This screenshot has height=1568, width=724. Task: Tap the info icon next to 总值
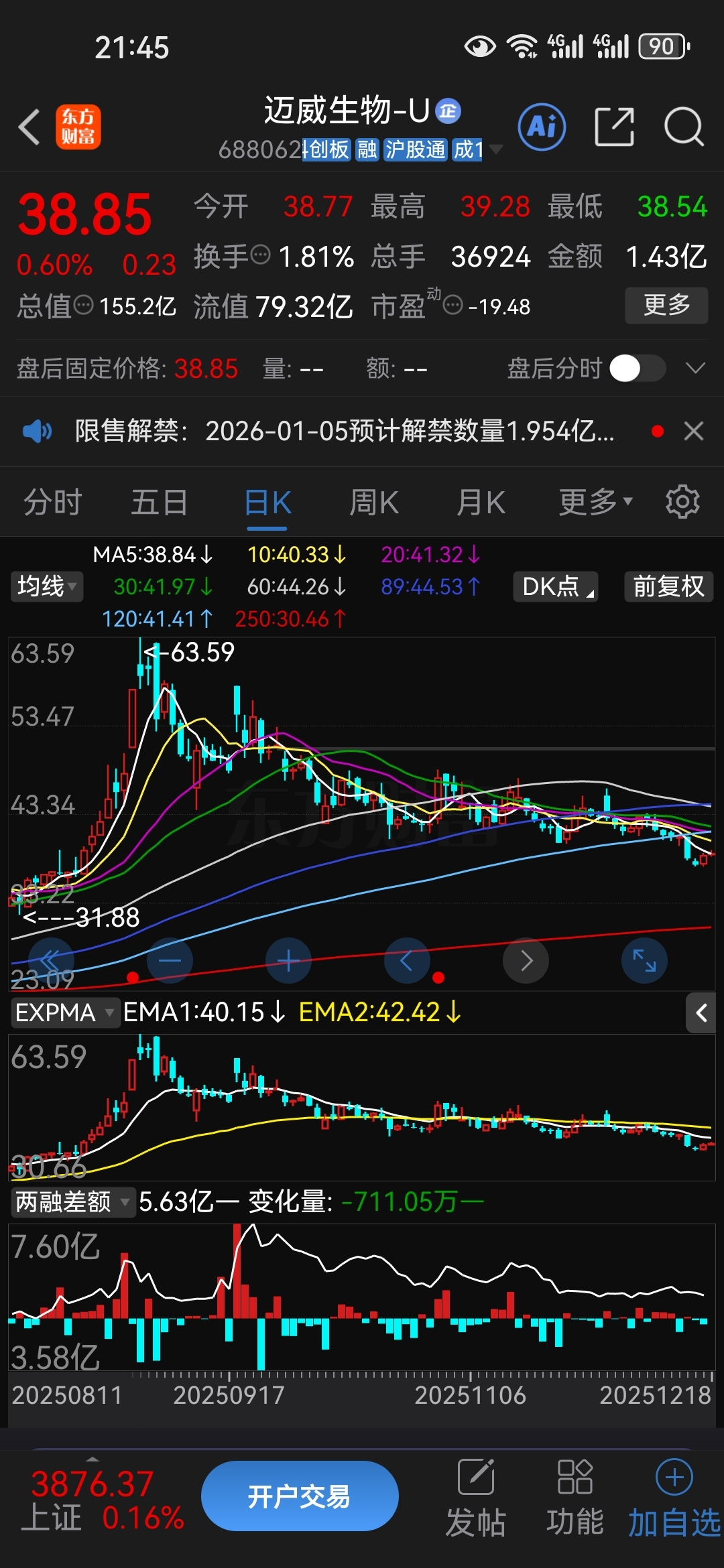pyautogui.click(x=83, y=306)
